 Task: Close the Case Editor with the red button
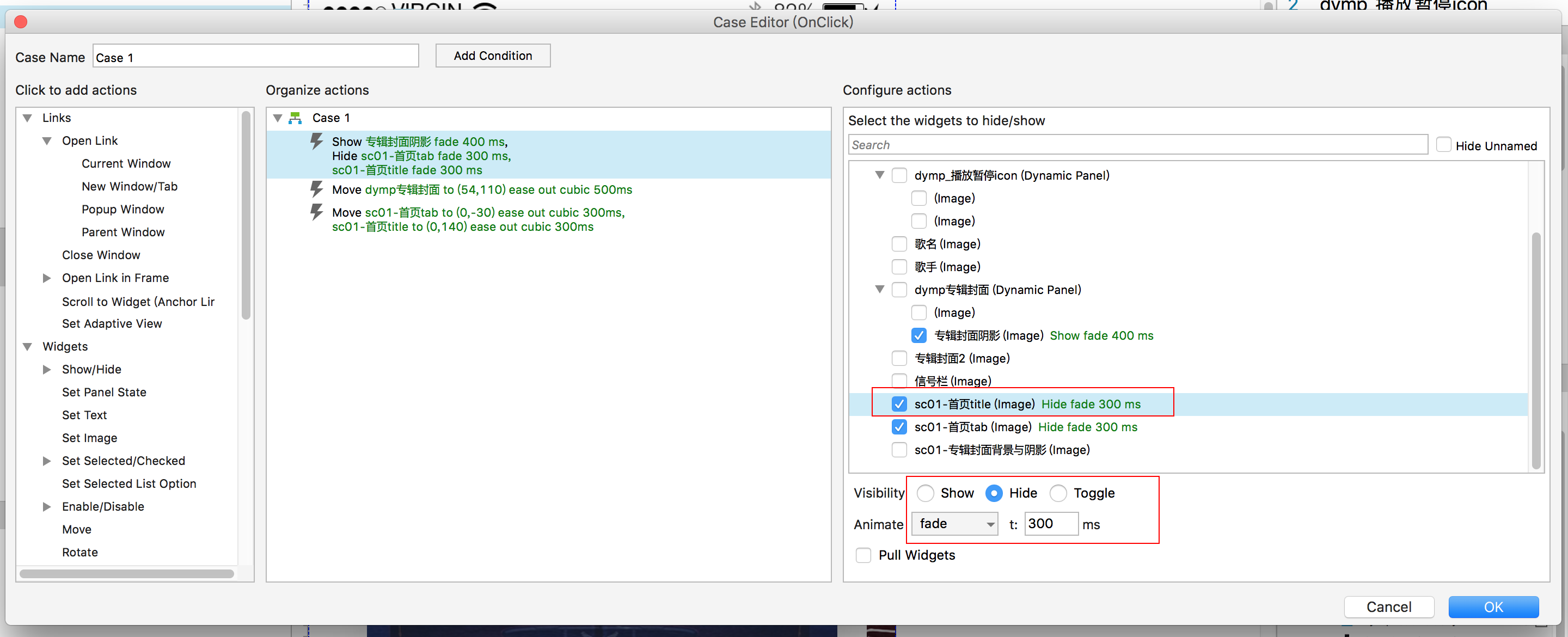[x=21, y=22]
